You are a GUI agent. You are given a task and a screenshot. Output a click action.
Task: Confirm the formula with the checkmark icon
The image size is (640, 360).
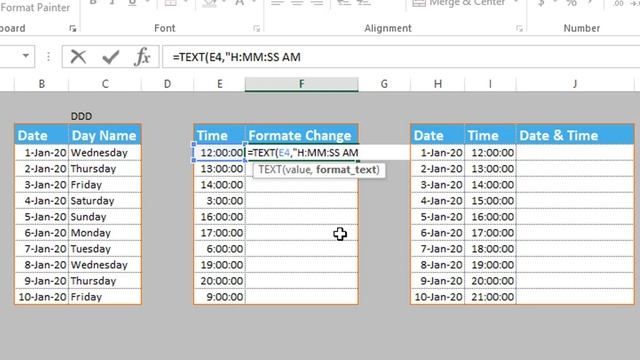click(110, 57)
